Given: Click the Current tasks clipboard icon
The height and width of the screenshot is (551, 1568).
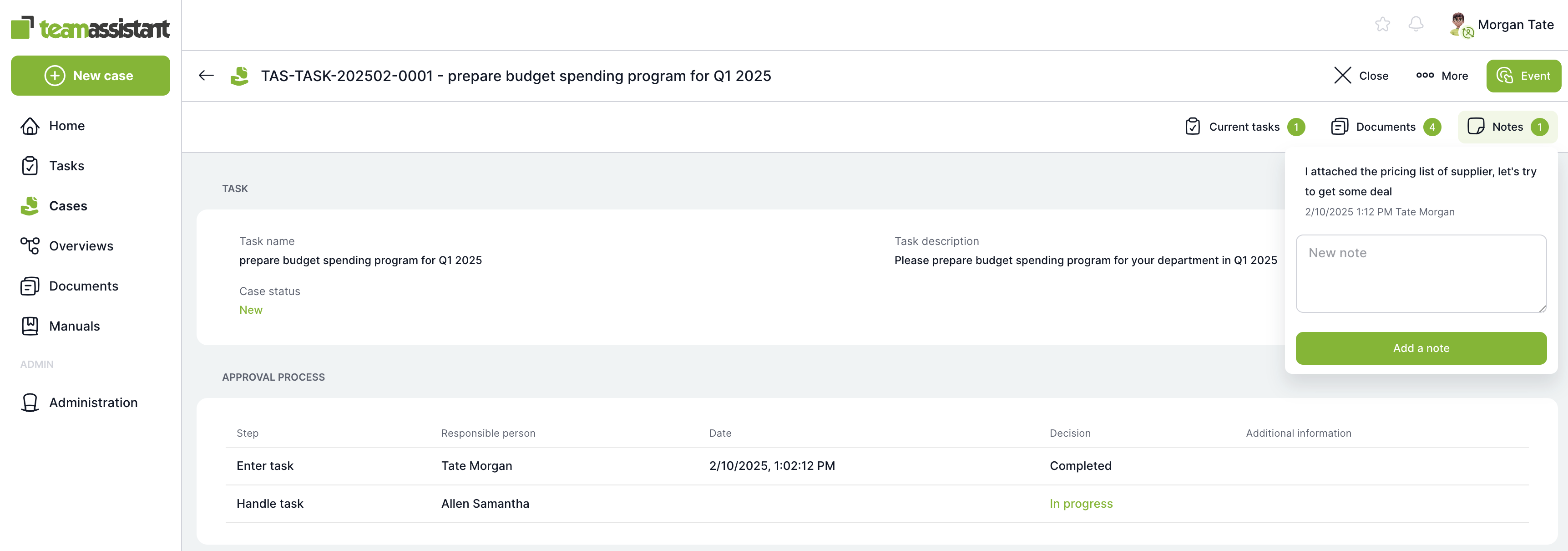Looking at the screenshot, I should tap(1193, 127).
